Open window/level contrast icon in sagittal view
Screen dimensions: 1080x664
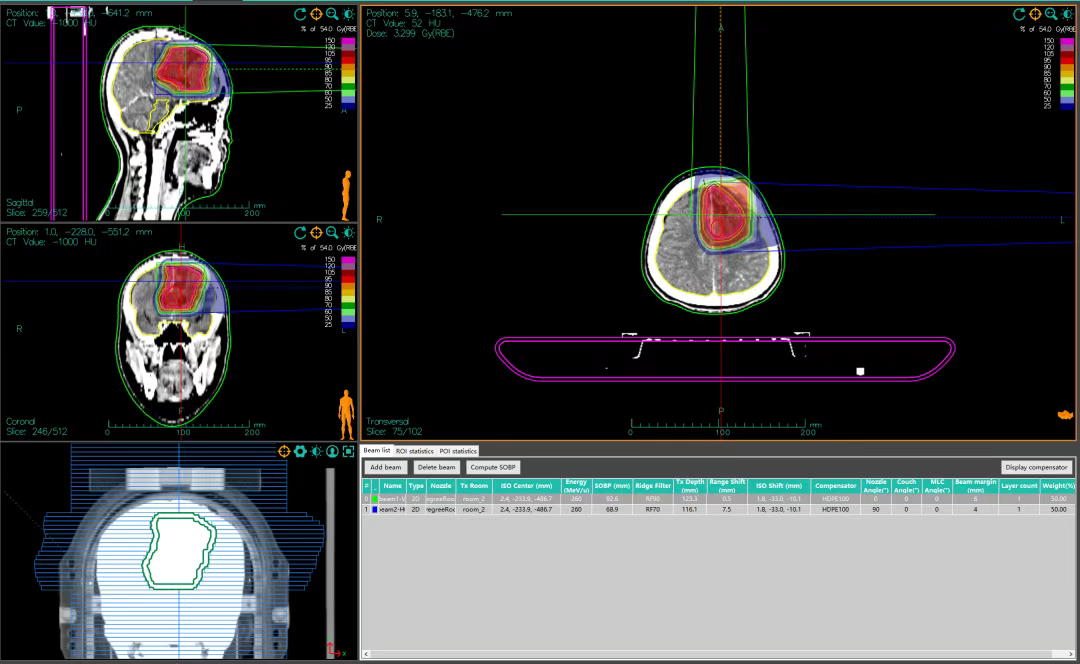coord(348,14)
